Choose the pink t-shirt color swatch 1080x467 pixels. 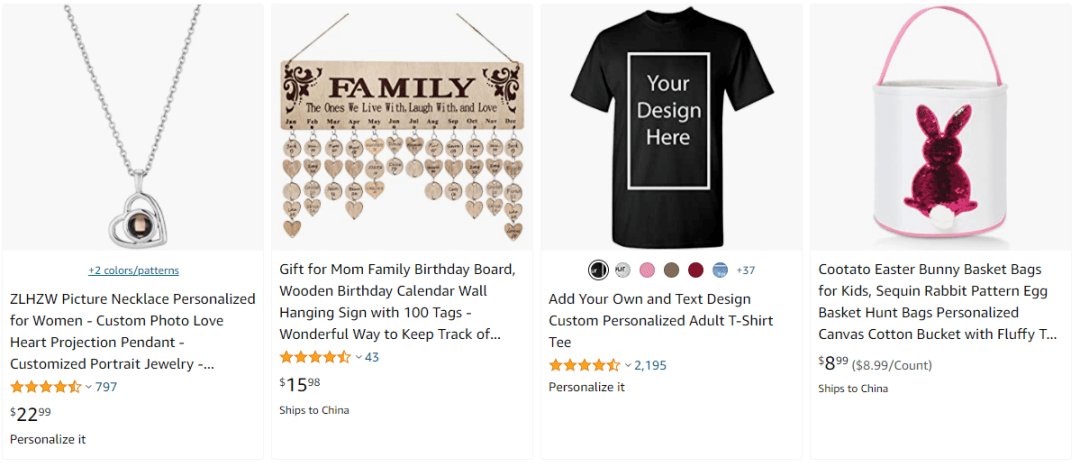[x=647, y=270]
